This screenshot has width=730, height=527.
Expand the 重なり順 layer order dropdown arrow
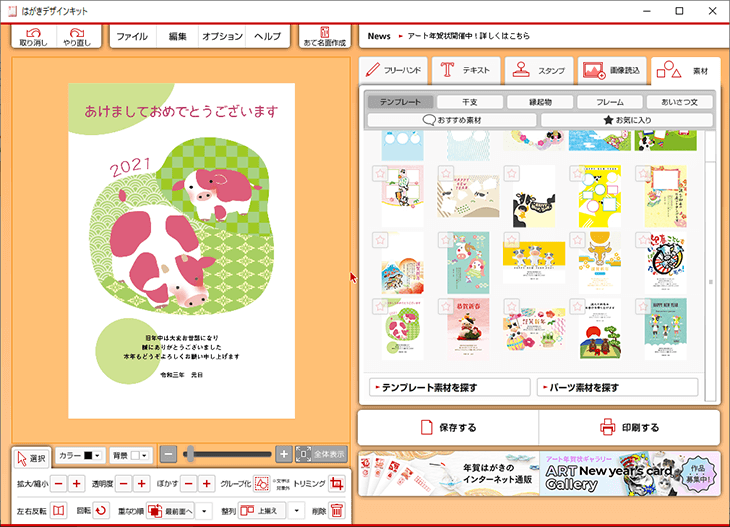(204, 510)
